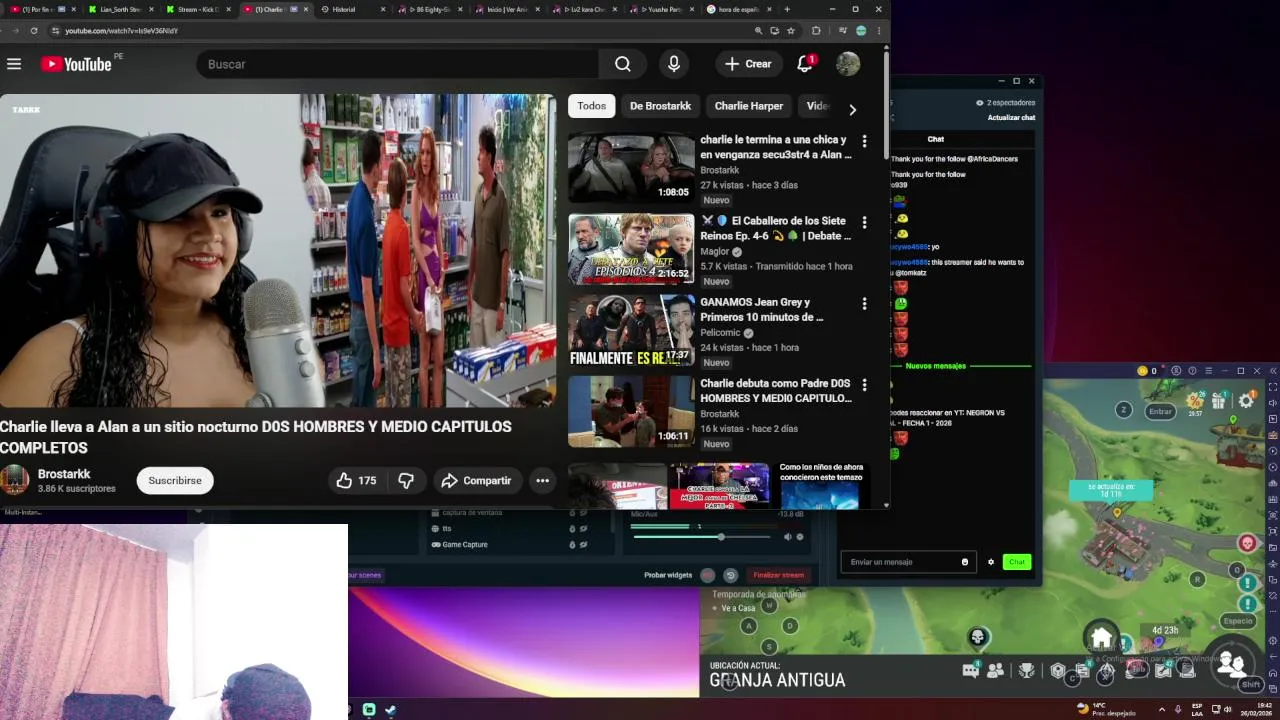Click the youtube.com address bar

pos(400,31)
